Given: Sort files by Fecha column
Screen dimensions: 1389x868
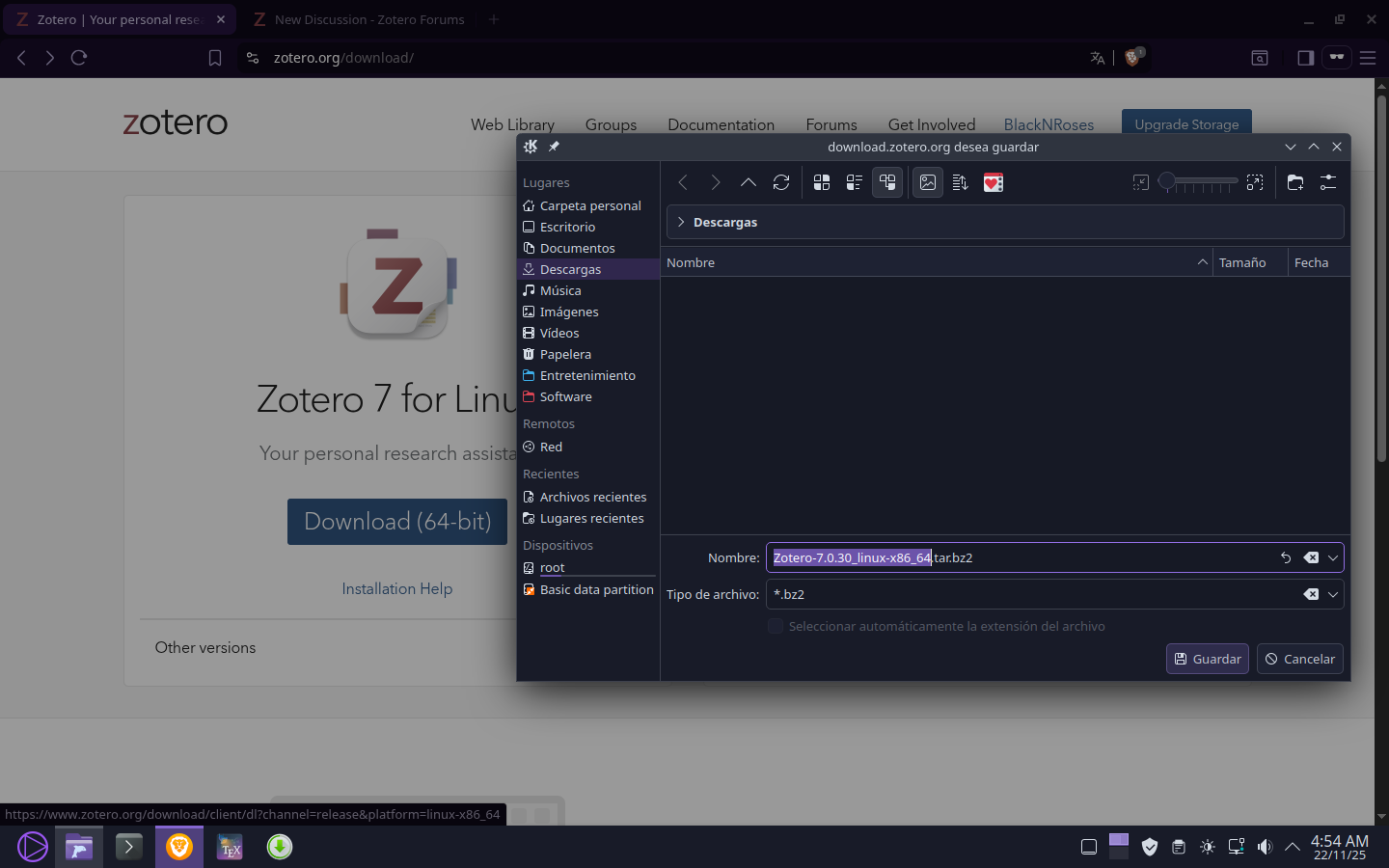Looking at the screenshot, I should [1319, 262].
